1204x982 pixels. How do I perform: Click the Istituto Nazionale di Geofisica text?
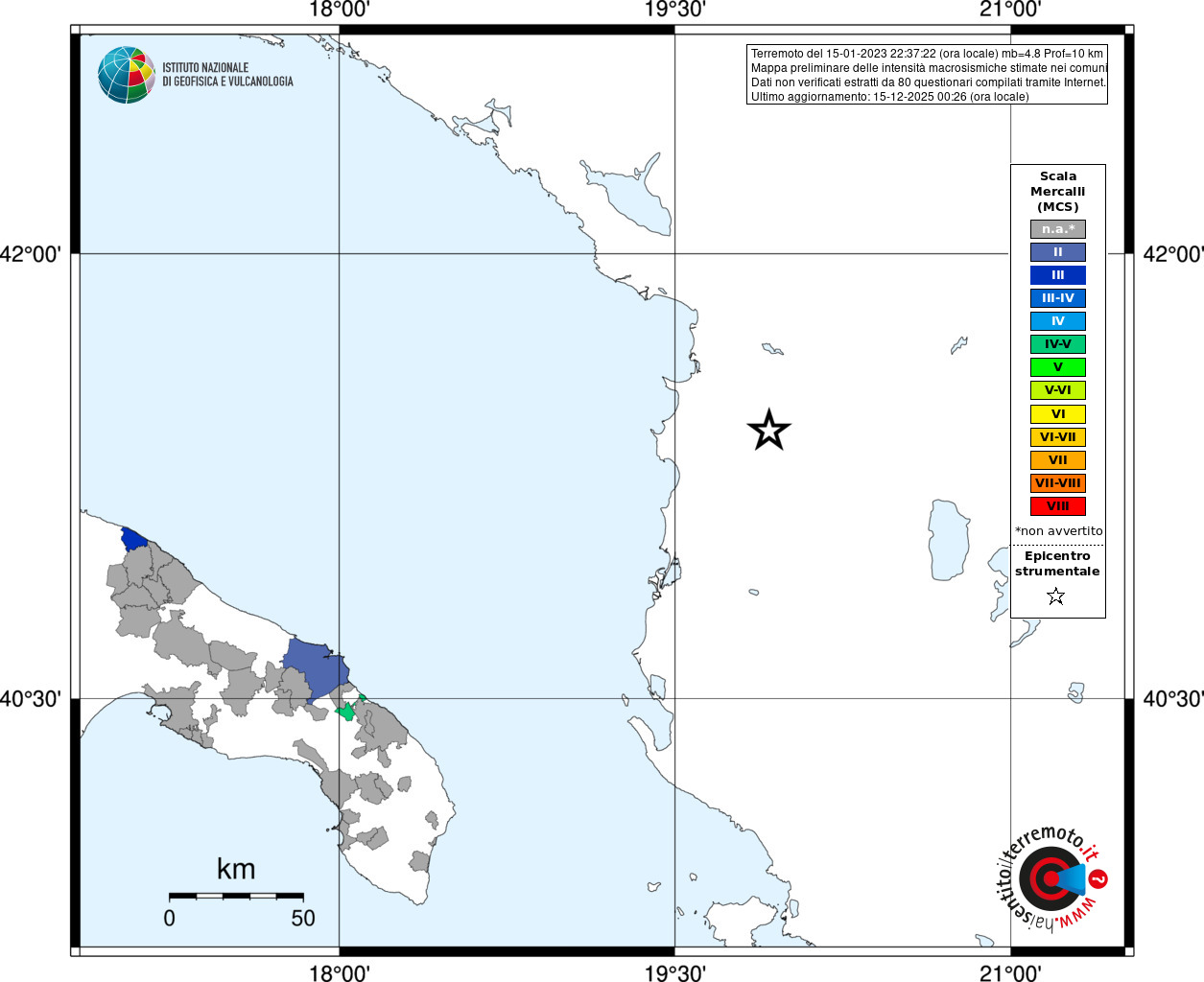pyautogui.click(x=227, y=75)
